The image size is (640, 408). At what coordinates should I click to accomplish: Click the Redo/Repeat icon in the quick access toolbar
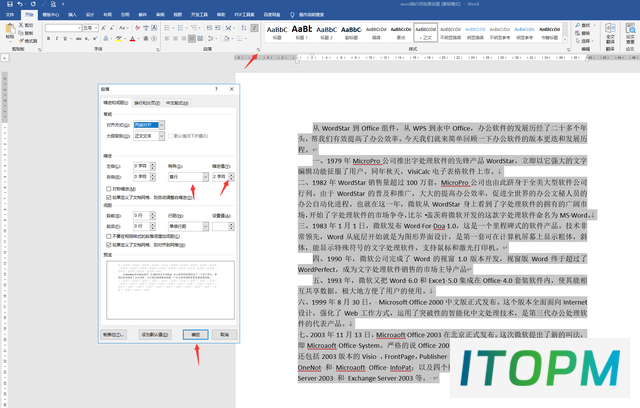pos(33,4)
